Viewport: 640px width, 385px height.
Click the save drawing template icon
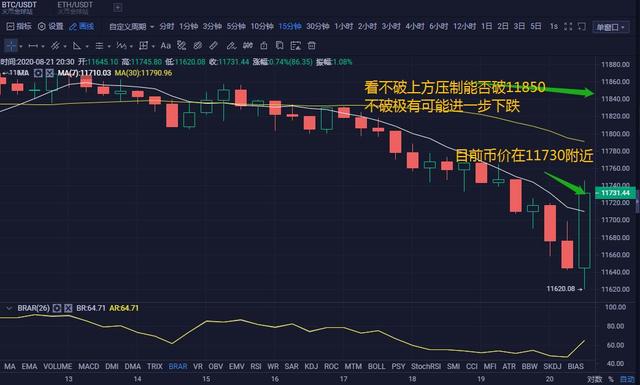coord(280,46)
